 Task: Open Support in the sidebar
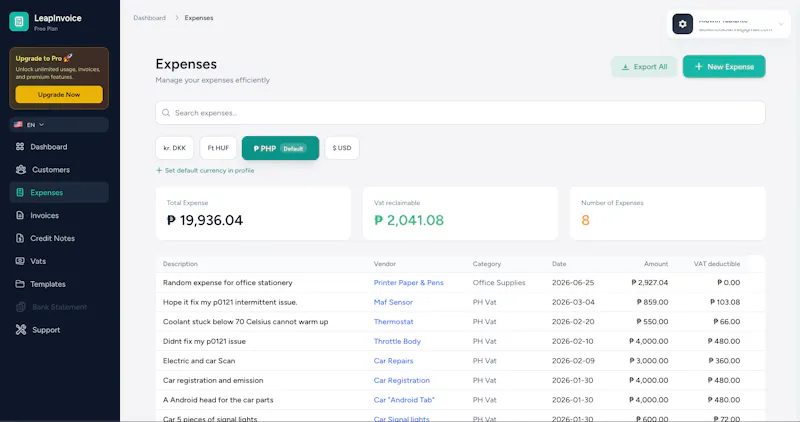(x=59, y=330)
